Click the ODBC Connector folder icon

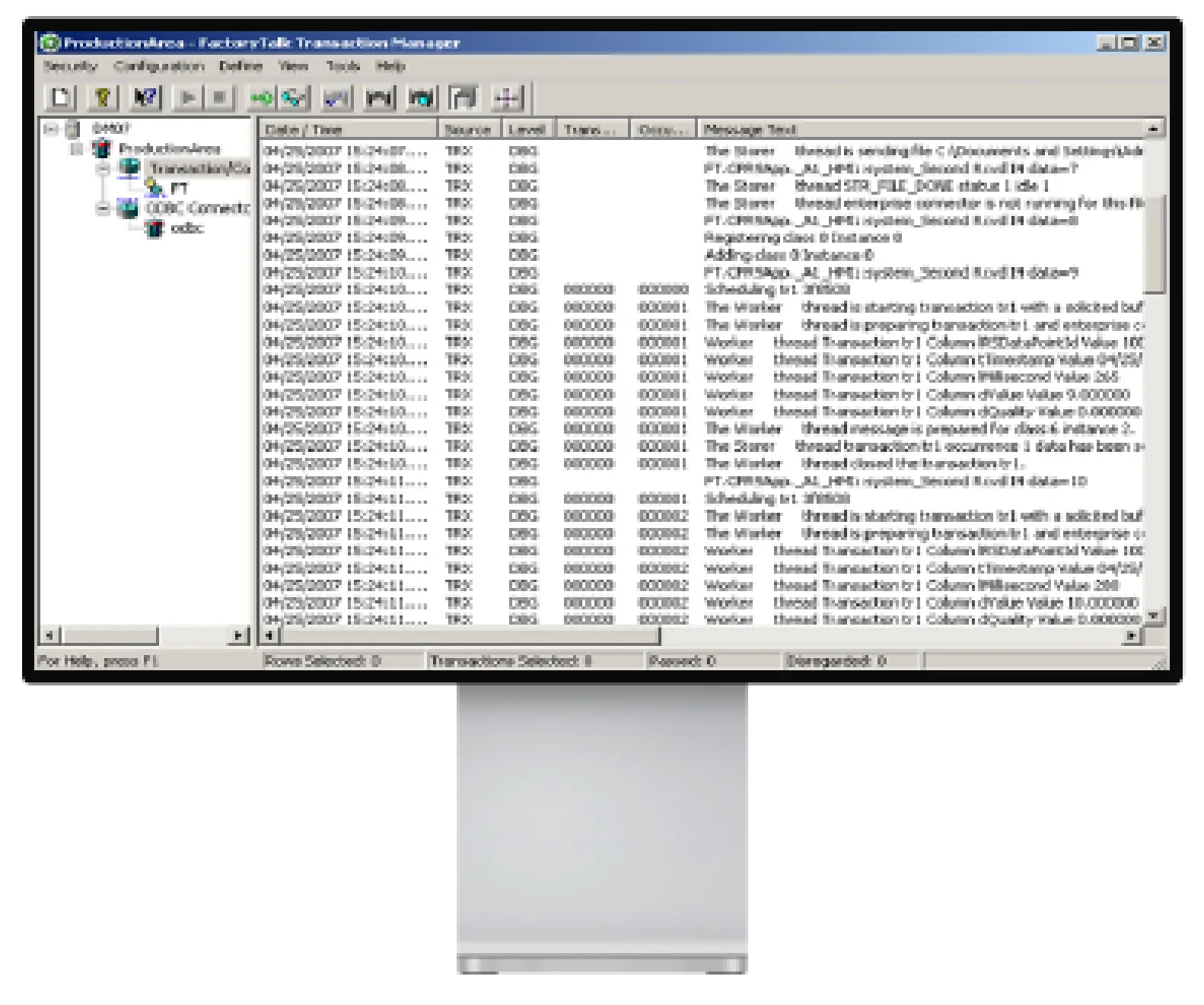click(128, 208)
